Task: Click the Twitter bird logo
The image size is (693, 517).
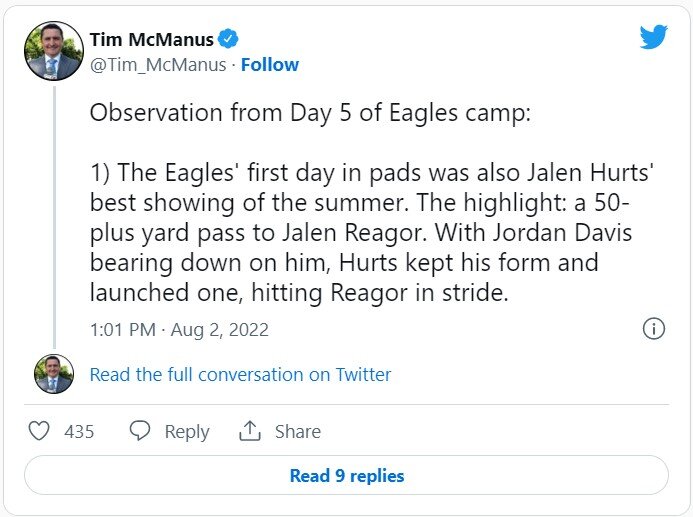Action: tap(653, 38)
